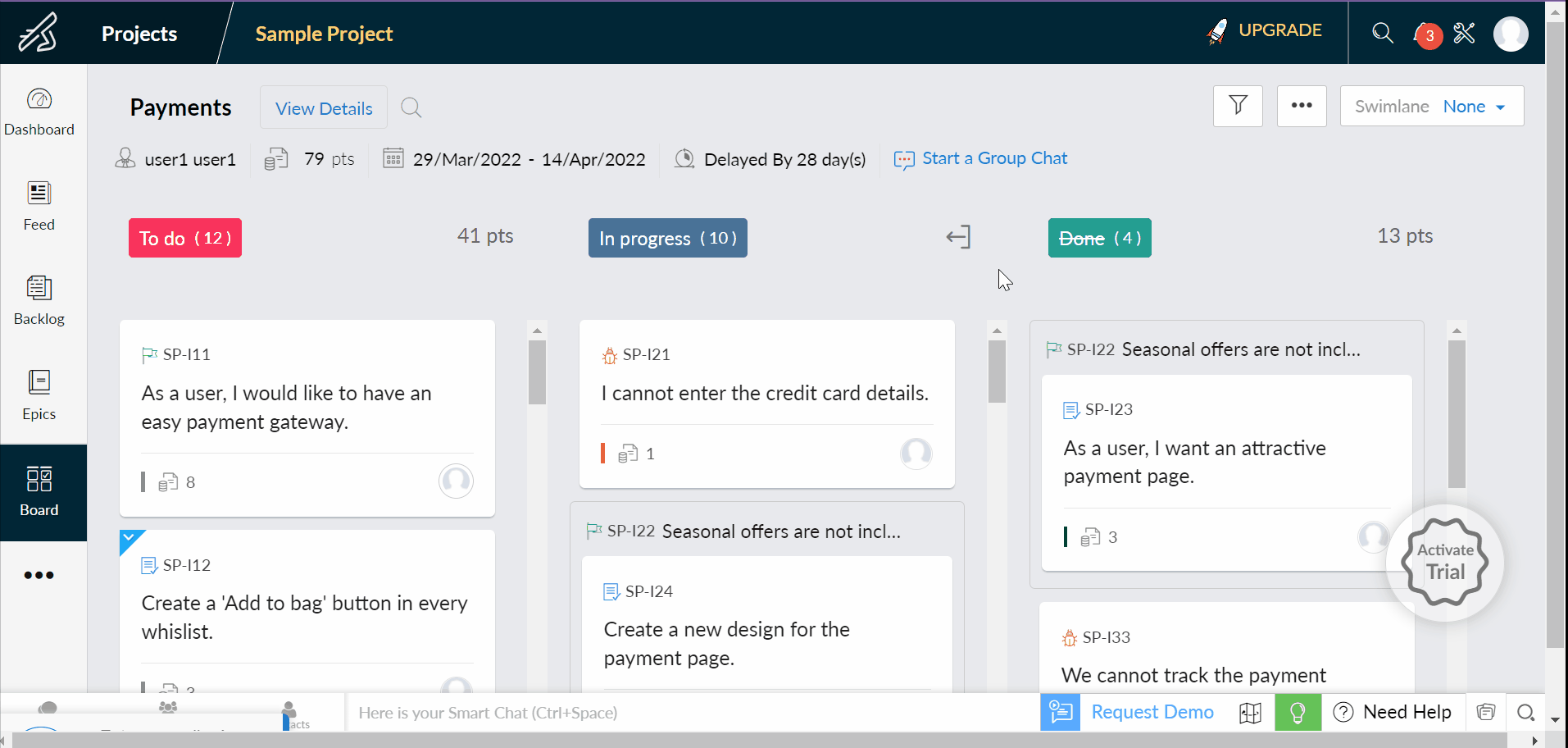
Task: Select the Done column header
Action: [x=1100, y=238]
